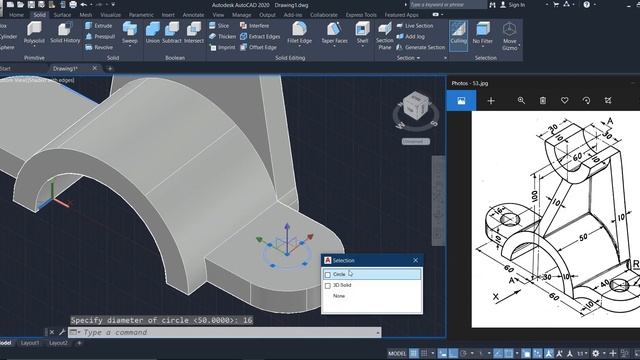The height and width of the screenshot is (360, 640).
Task: Choose the Presspull command
Action: [100, 36]
